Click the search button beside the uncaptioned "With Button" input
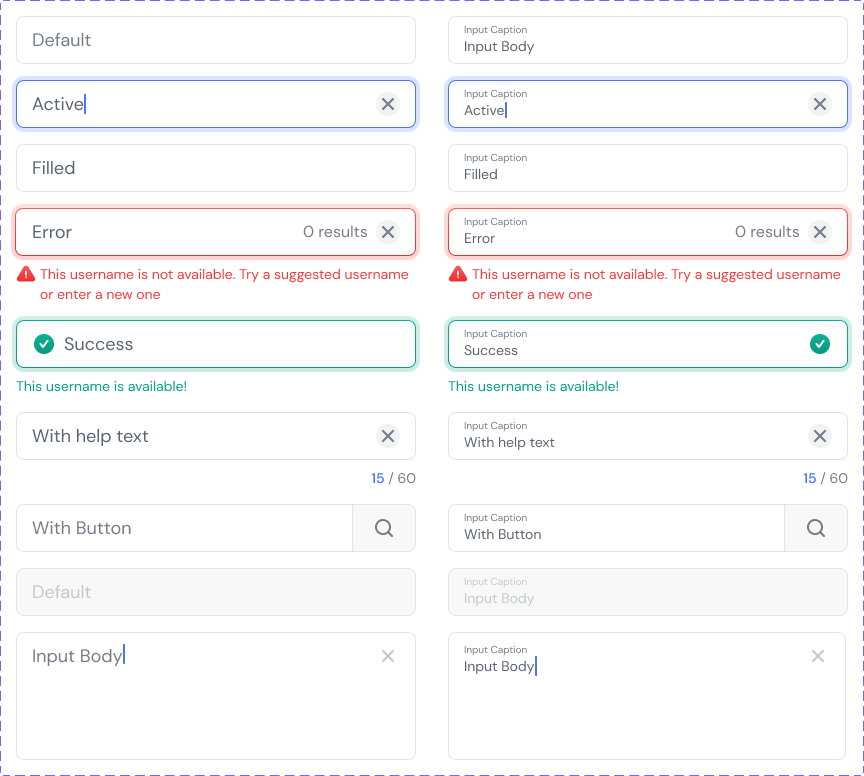This screenshot has width=864, height=776. [x=384, y=528]
